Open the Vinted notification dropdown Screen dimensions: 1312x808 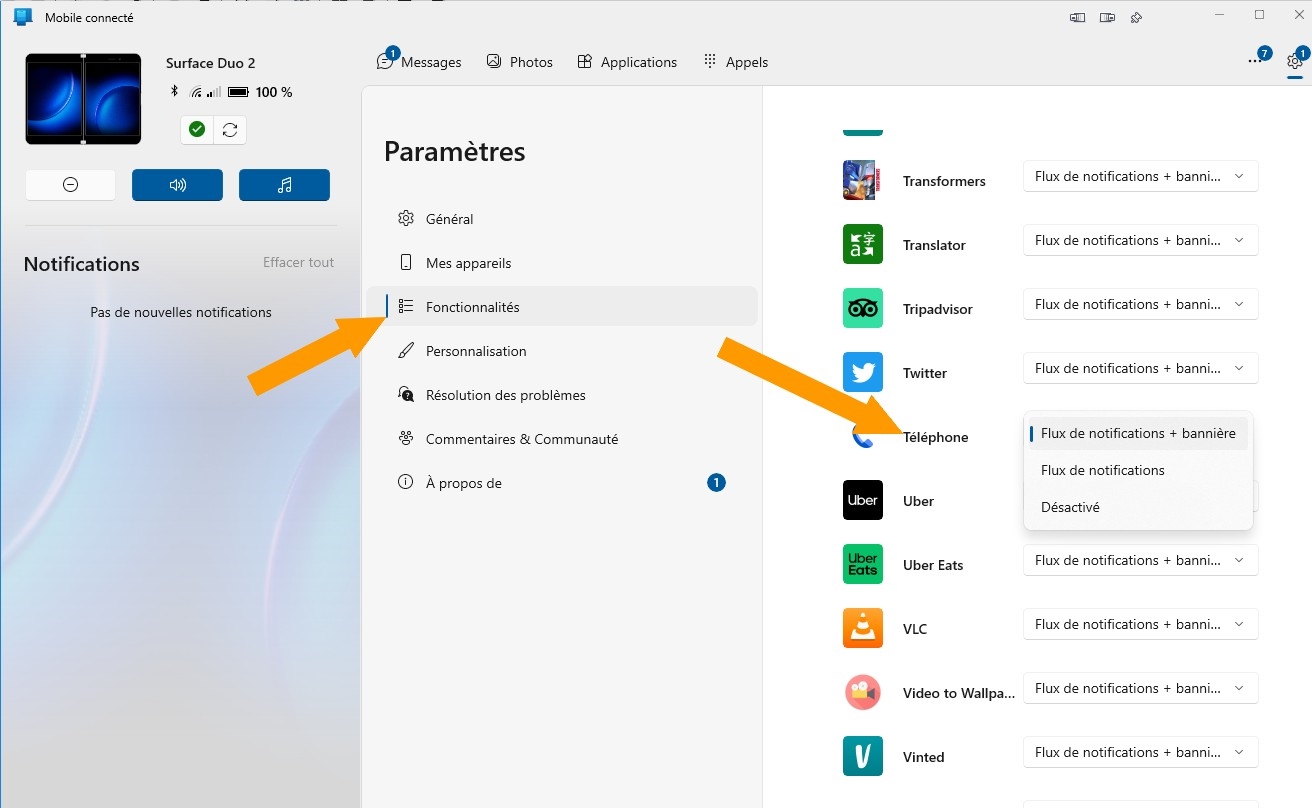pyautogui.click(x=1140, y=753)
